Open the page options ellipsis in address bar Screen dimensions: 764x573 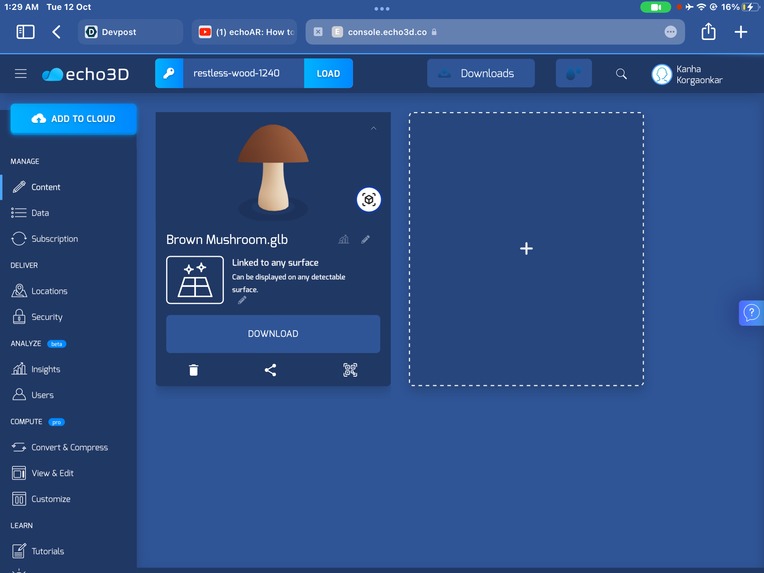[x=670, y=32]
